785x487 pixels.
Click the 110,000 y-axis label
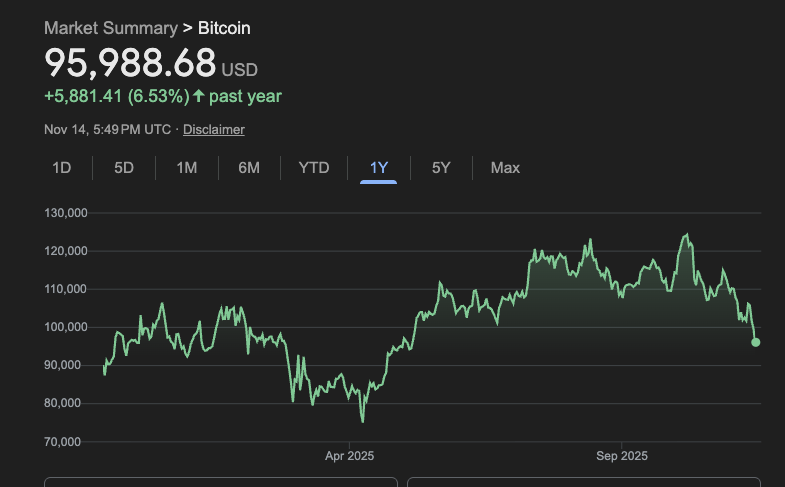tap(66, 289)
